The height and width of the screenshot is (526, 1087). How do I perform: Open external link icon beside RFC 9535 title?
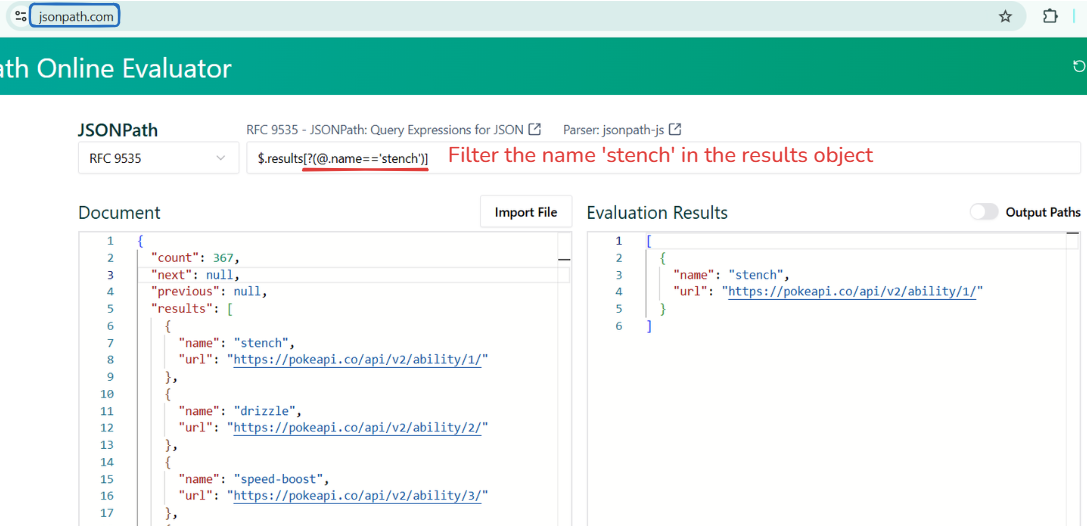point(535,129)
